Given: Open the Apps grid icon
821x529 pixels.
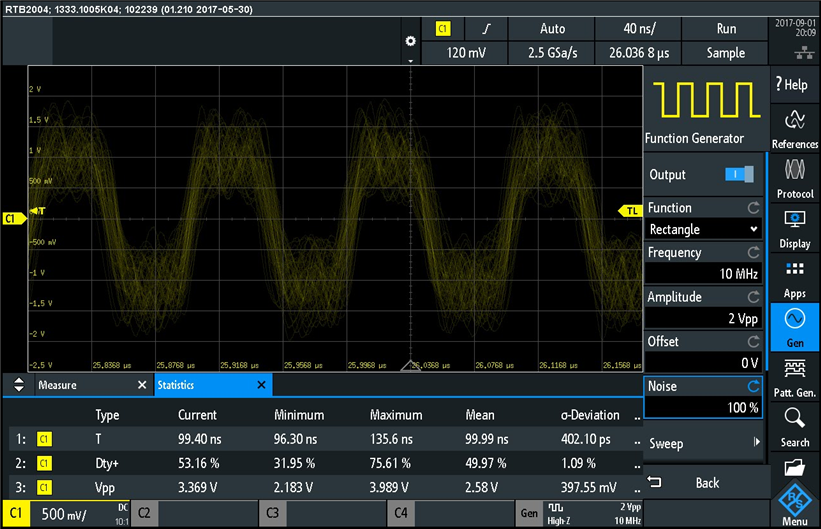Looking at the screenshot, I should click(795, 277).
